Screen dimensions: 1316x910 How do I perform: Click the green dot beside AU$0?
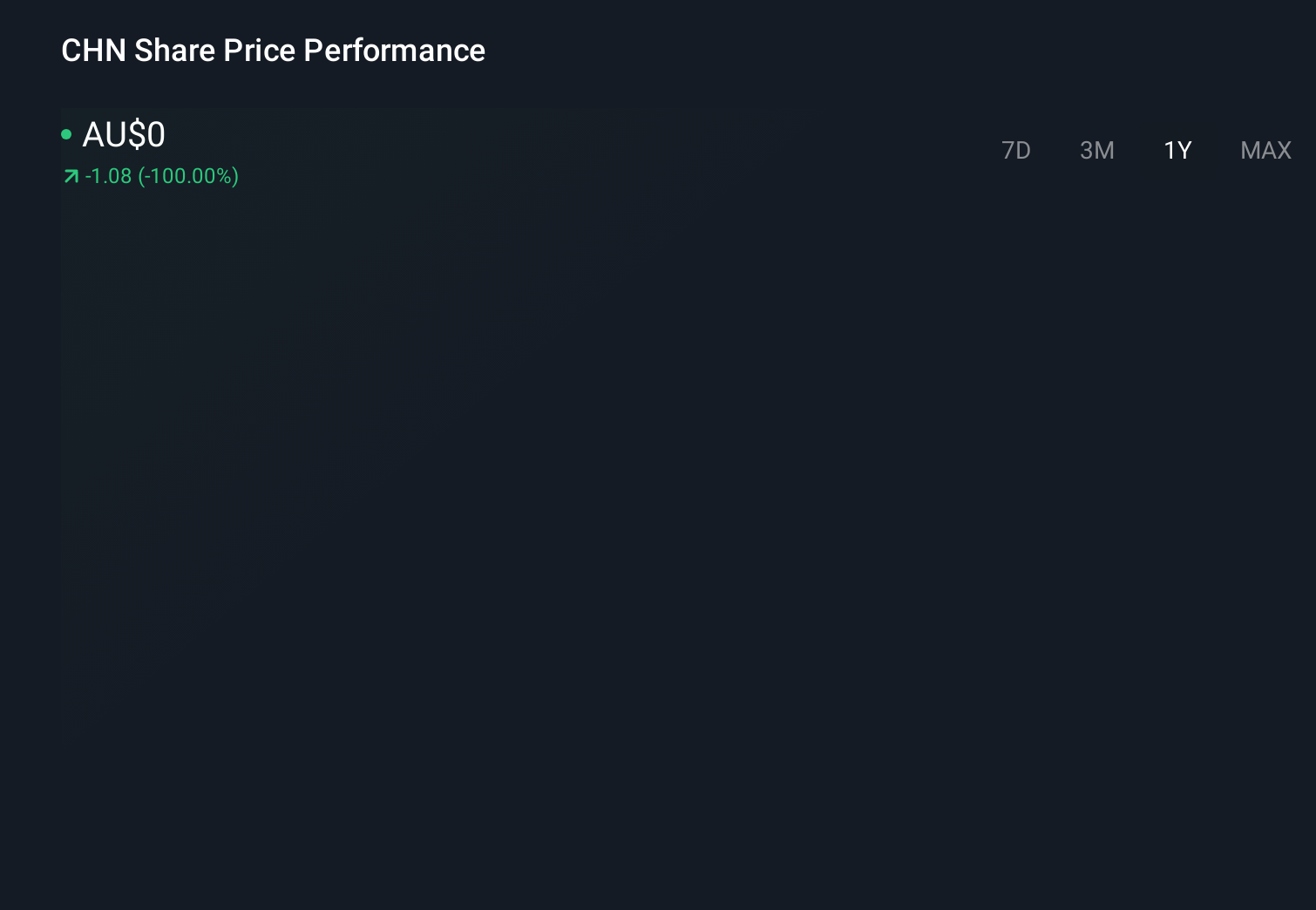coord(66,134)
